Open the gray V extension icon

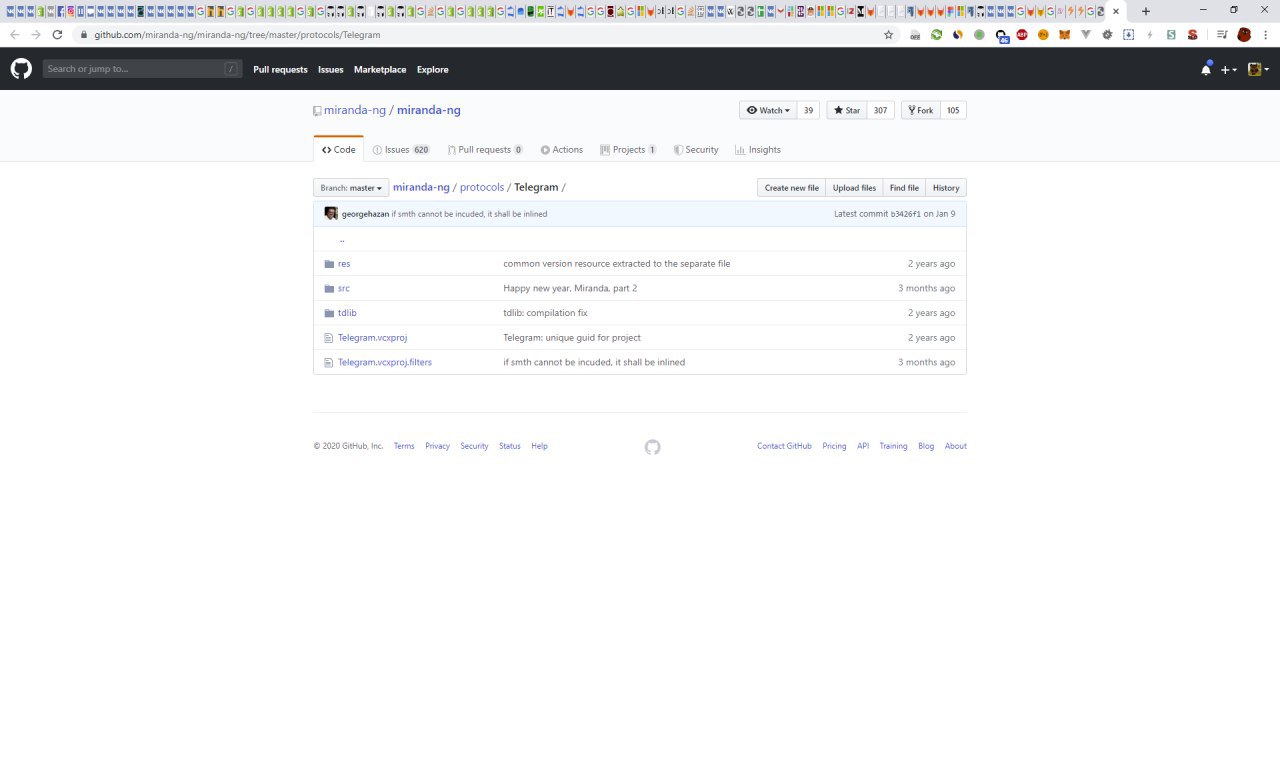pyautogui.click(x=1085, y=34)
